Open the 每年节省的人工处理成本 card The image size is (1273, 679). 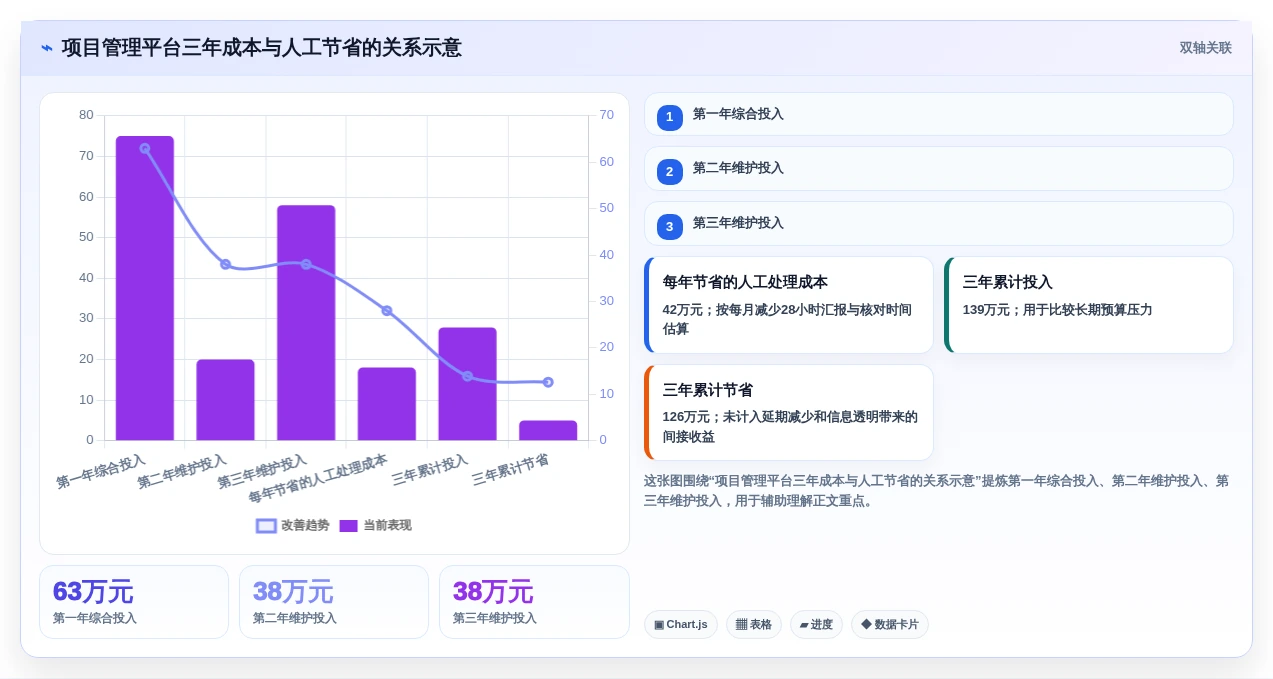[x=789, y=305]
